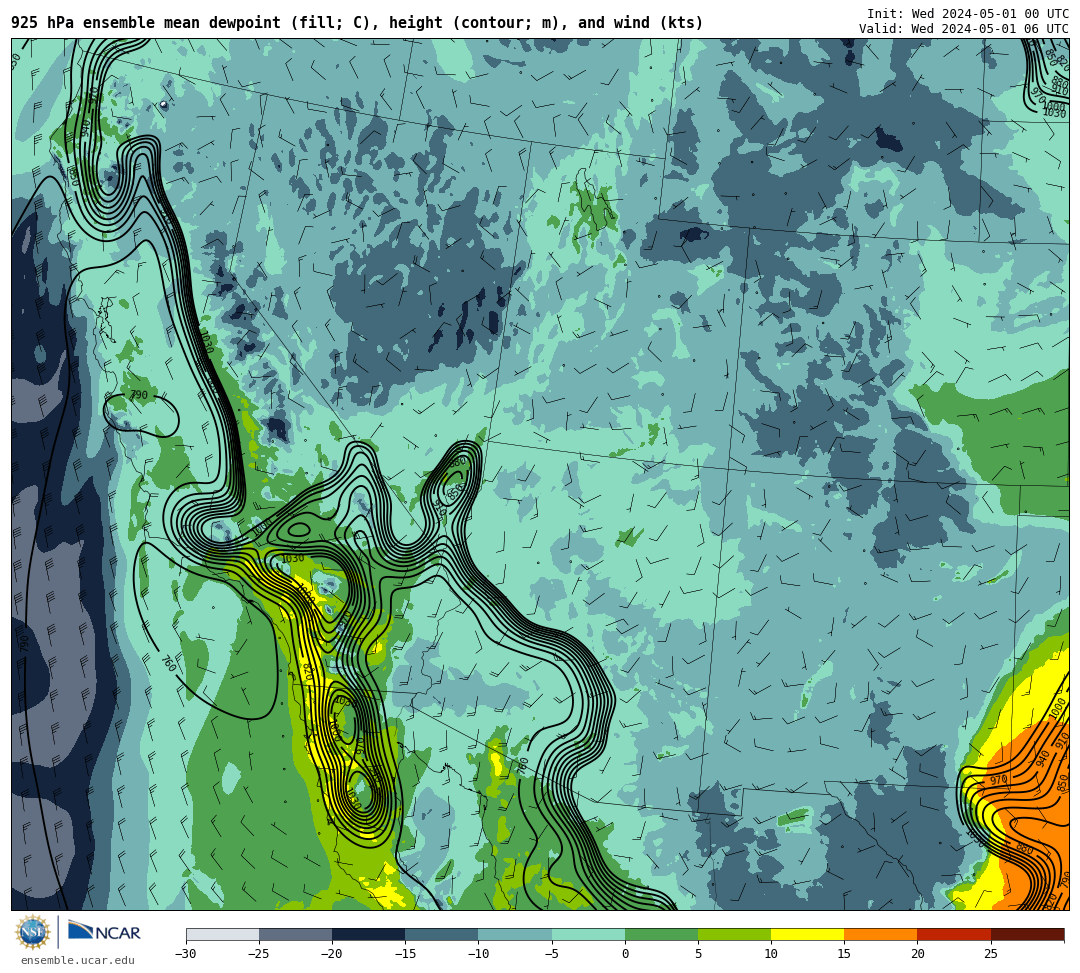1080x973 pixels.
Task: Pick the -25 to -20 slate gray swatch
Action: [295, 934]
